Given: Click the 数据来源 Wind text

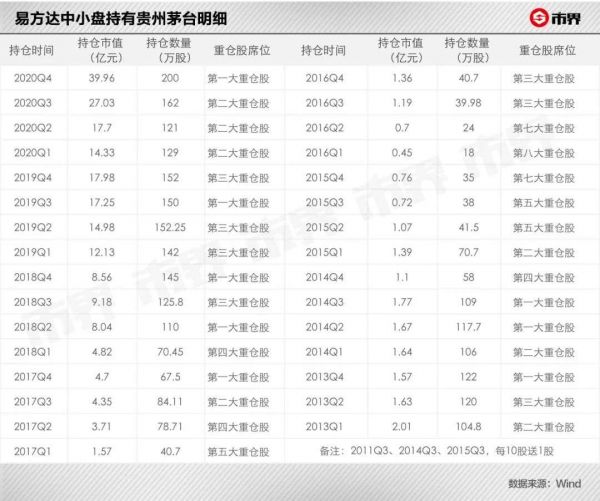Looking at the screenshot, I should pyautogui.click(x=546, y=481).
